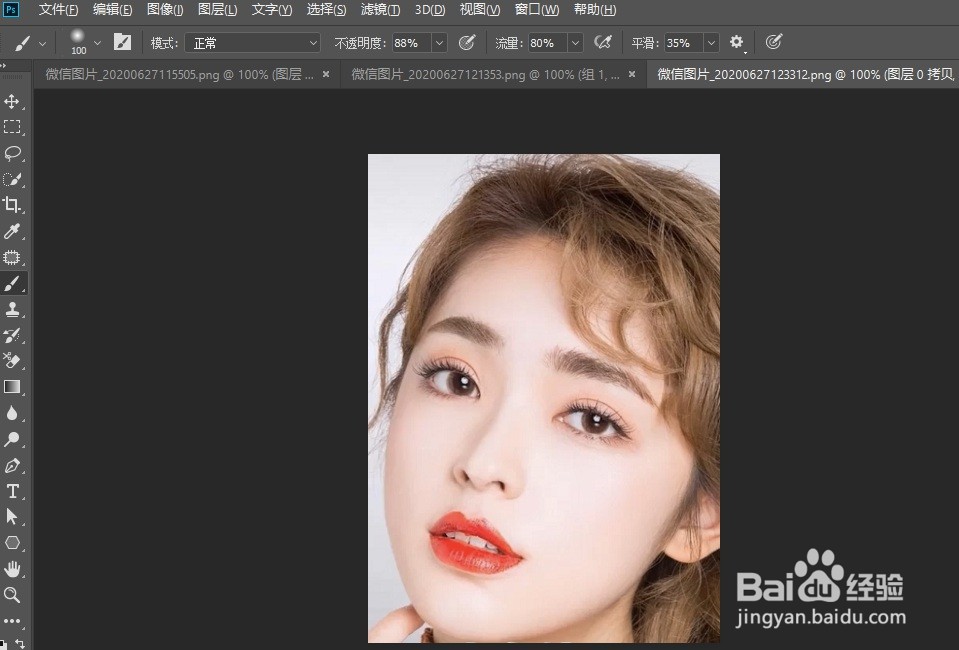This screenshot has height=650, width=959.
Task: Open the blend mode dropdown showing 正常
Action: [253, 43]
